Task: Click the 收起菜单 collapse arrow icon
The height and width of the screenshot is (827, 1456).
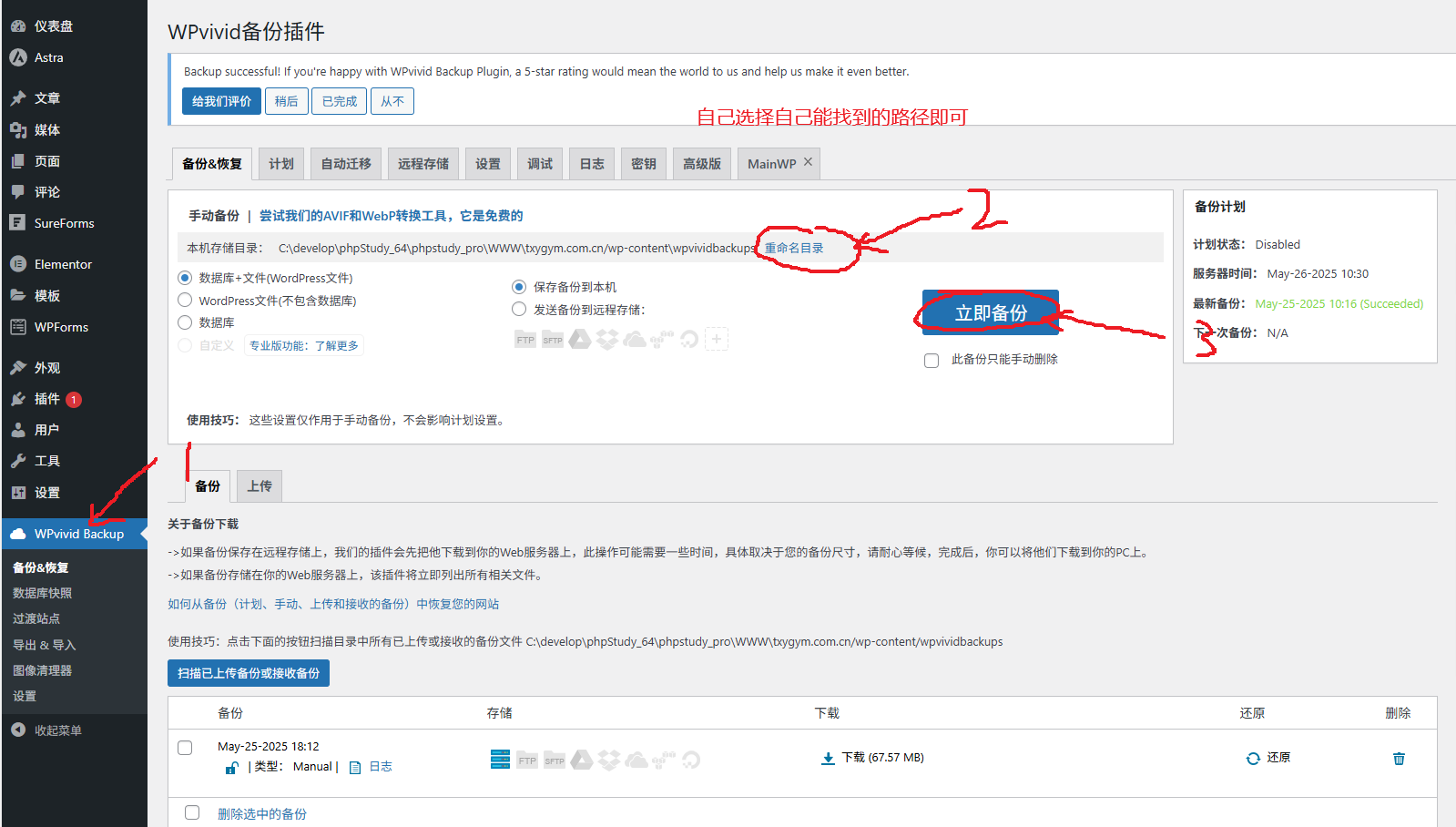Action: coord(18,730)
